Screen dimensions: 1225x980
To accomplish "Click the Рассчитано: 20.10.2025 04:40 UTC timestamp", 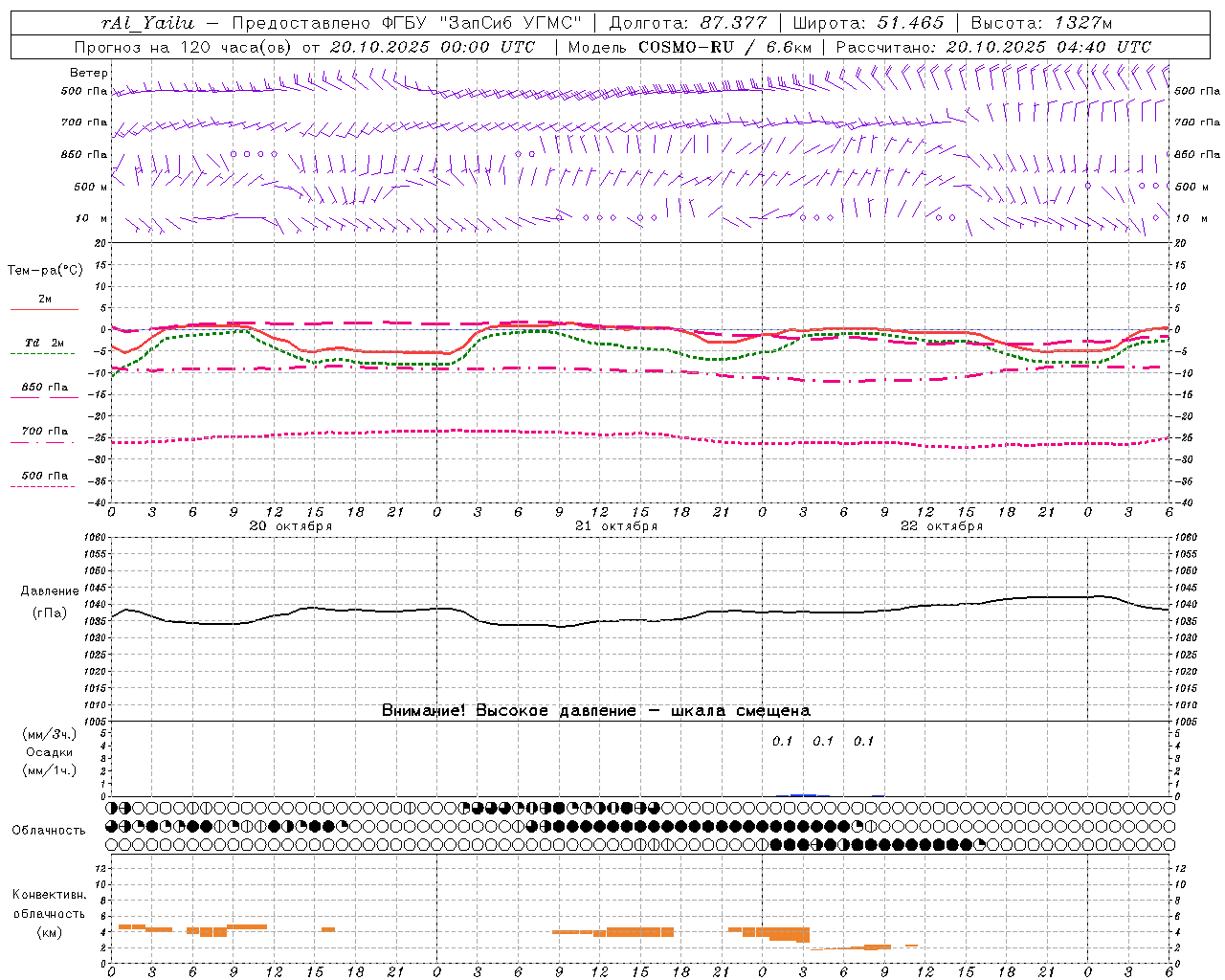I will point(993,47).
